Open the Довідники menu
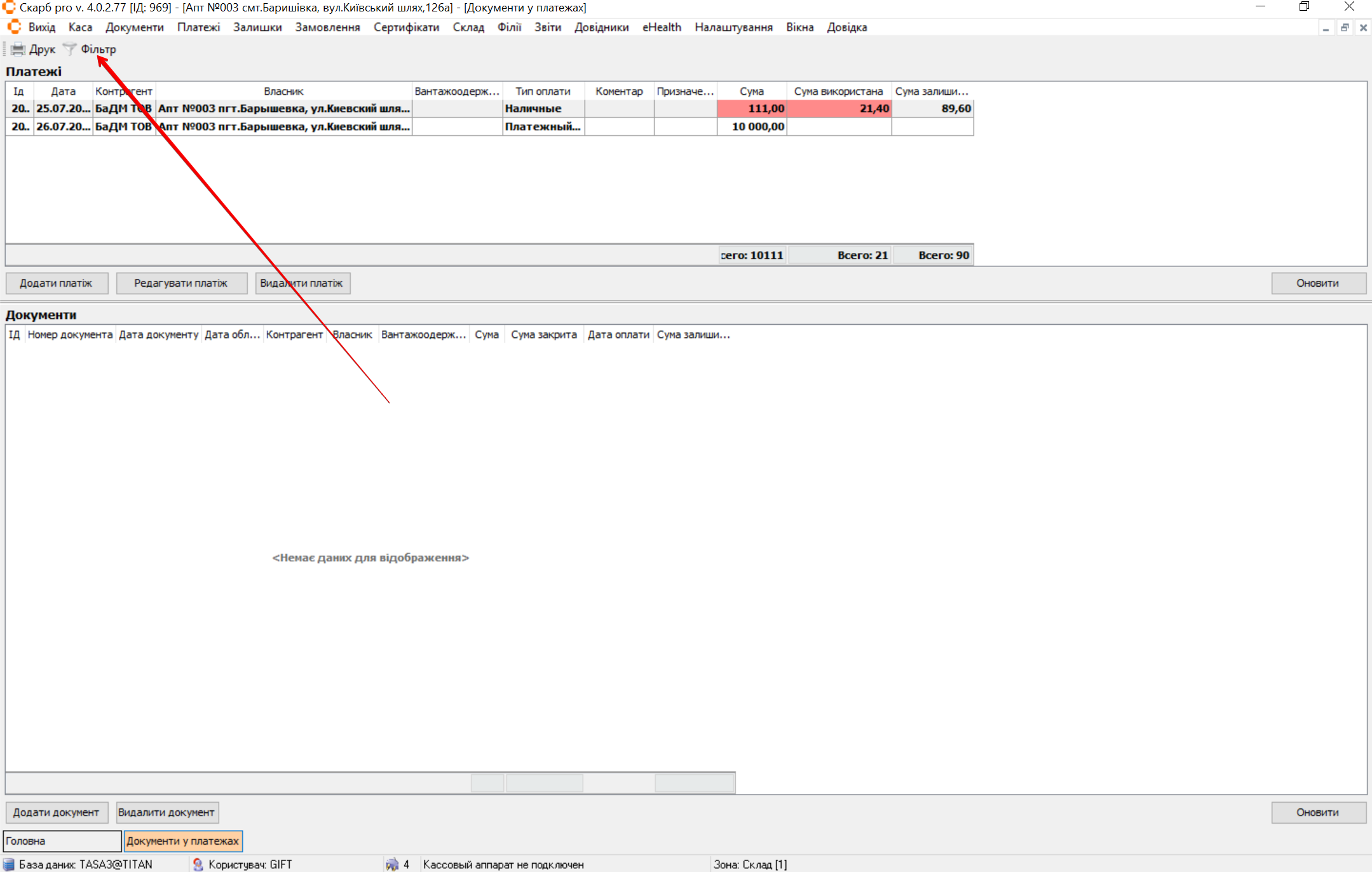 click(601, 27)
